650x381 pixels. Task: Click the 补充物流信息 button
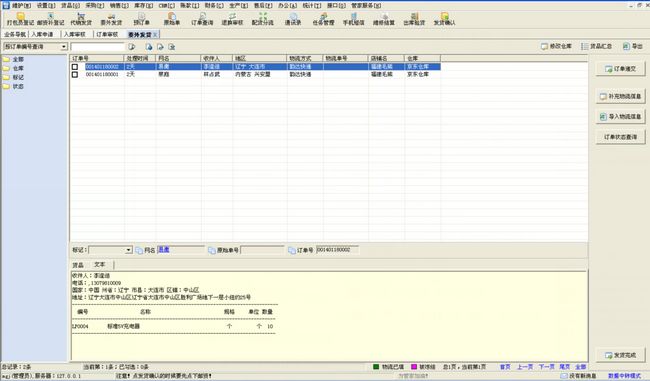coord(620,96)
